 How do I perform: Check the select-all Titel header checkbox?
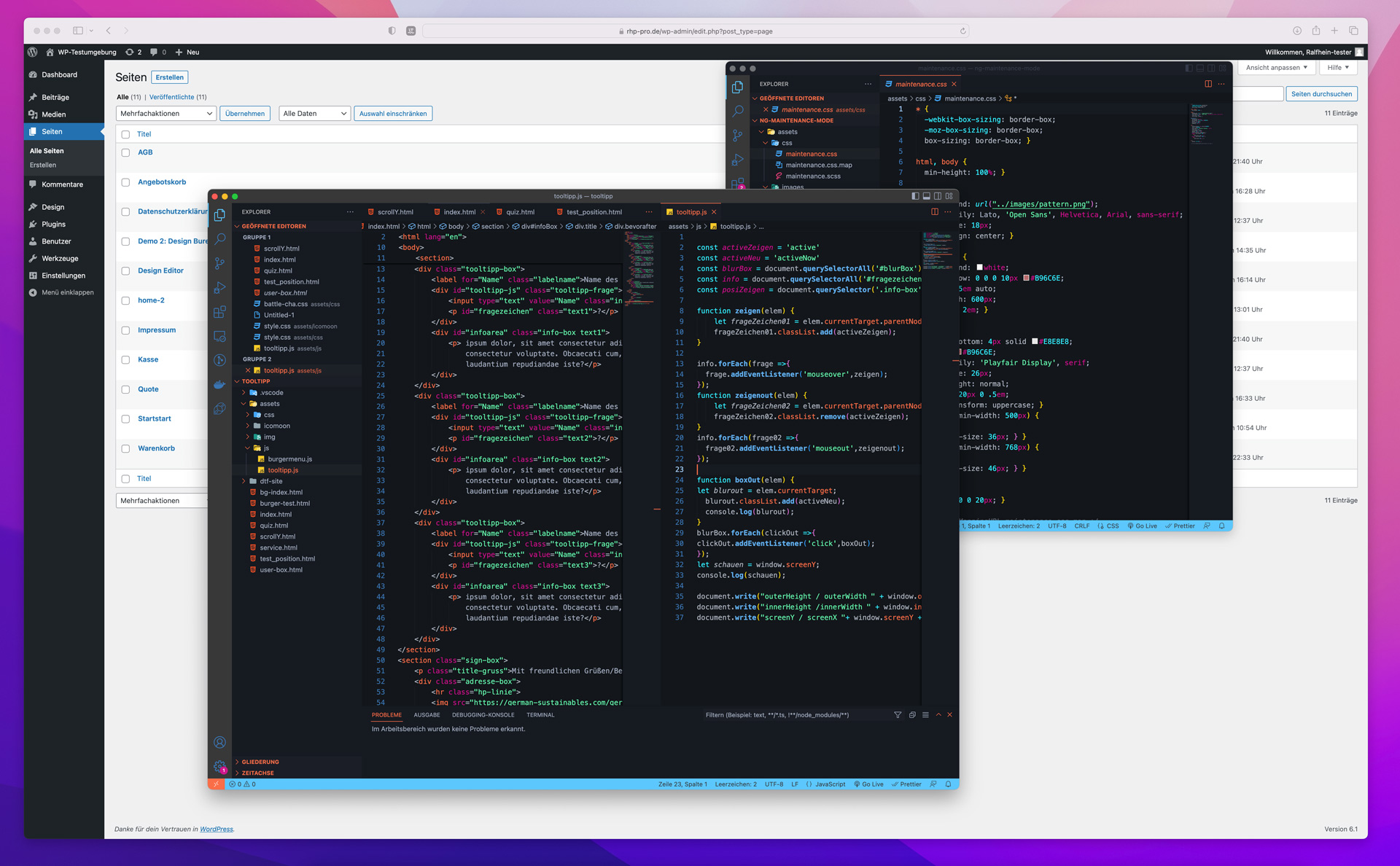click(x=125, y=134)
